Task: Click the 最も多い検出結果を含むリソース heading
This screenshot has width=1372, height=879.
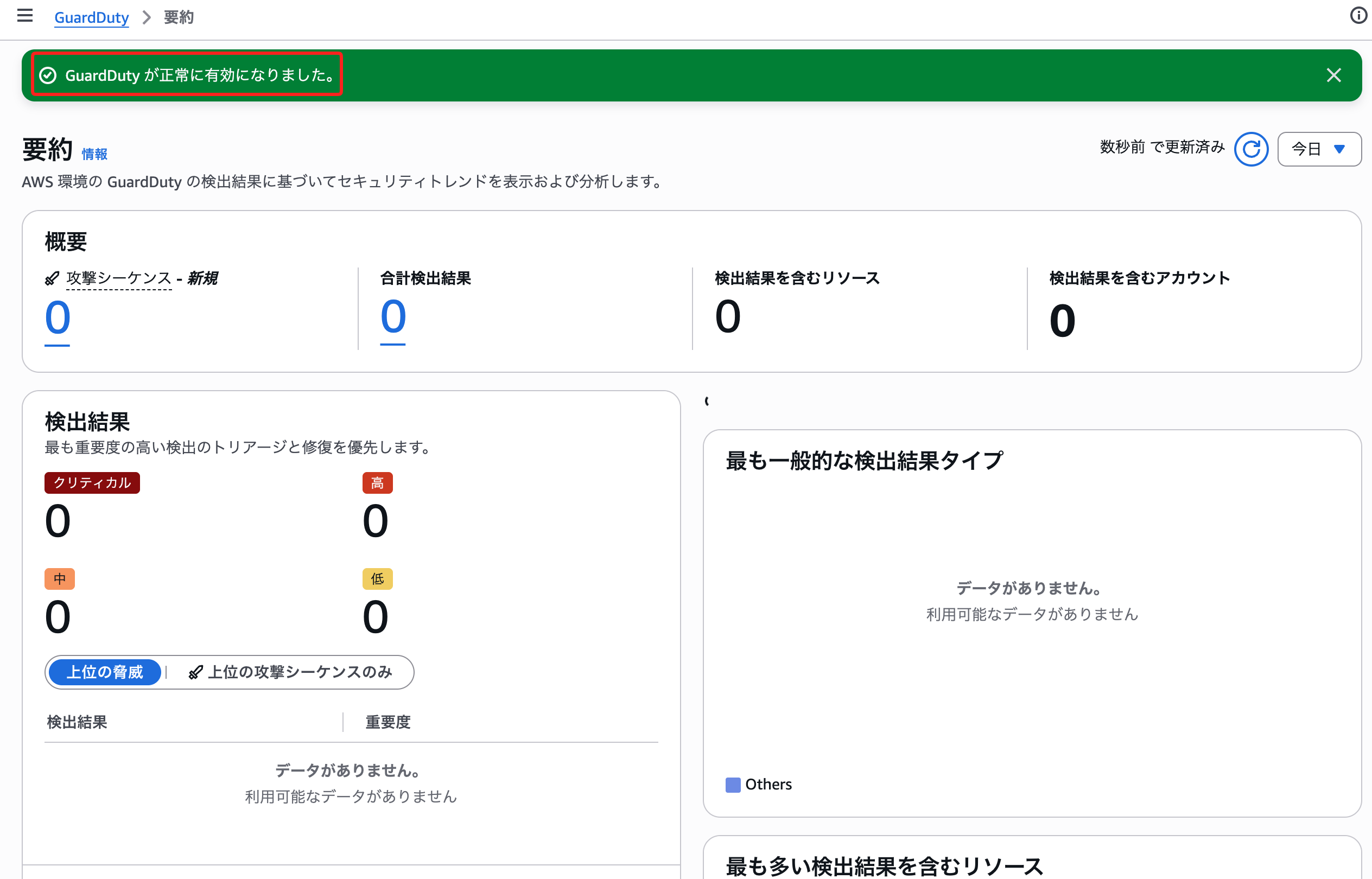Action: 885,866
